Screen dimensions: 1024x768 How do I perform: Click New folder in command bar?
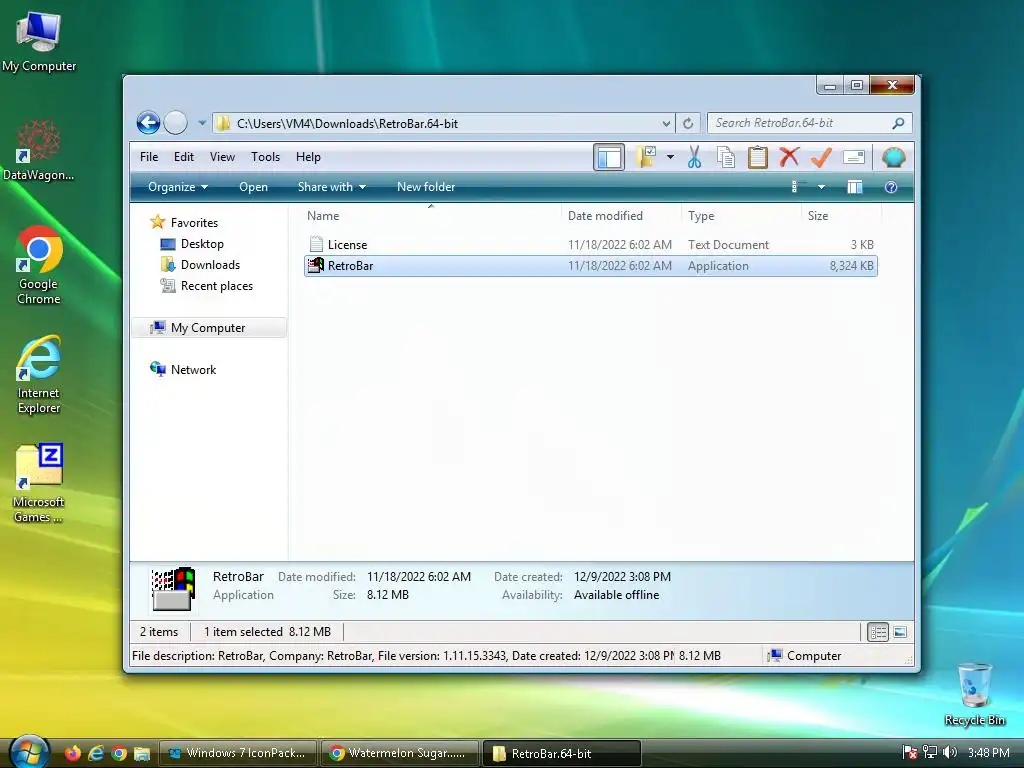[426, 187]
